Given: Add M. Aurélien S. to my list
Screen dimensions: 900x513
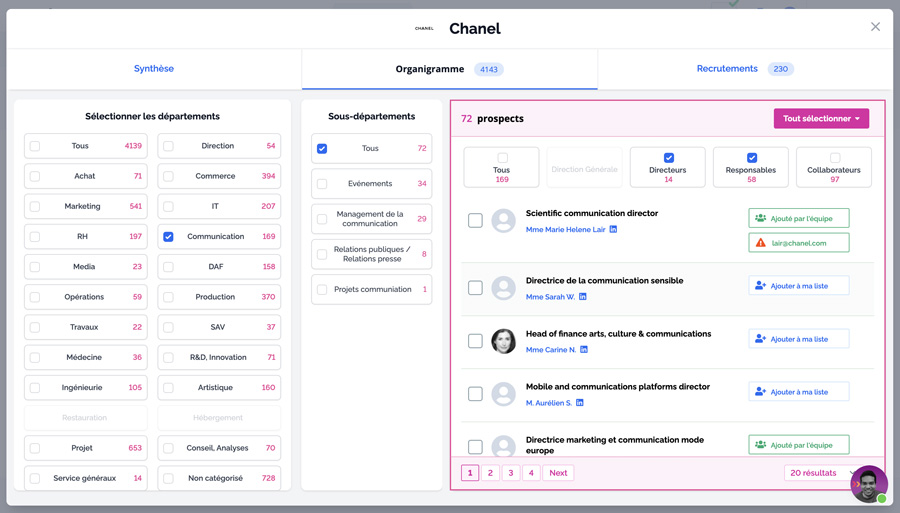Looking at the screenshot, I should tap(799, 392).
